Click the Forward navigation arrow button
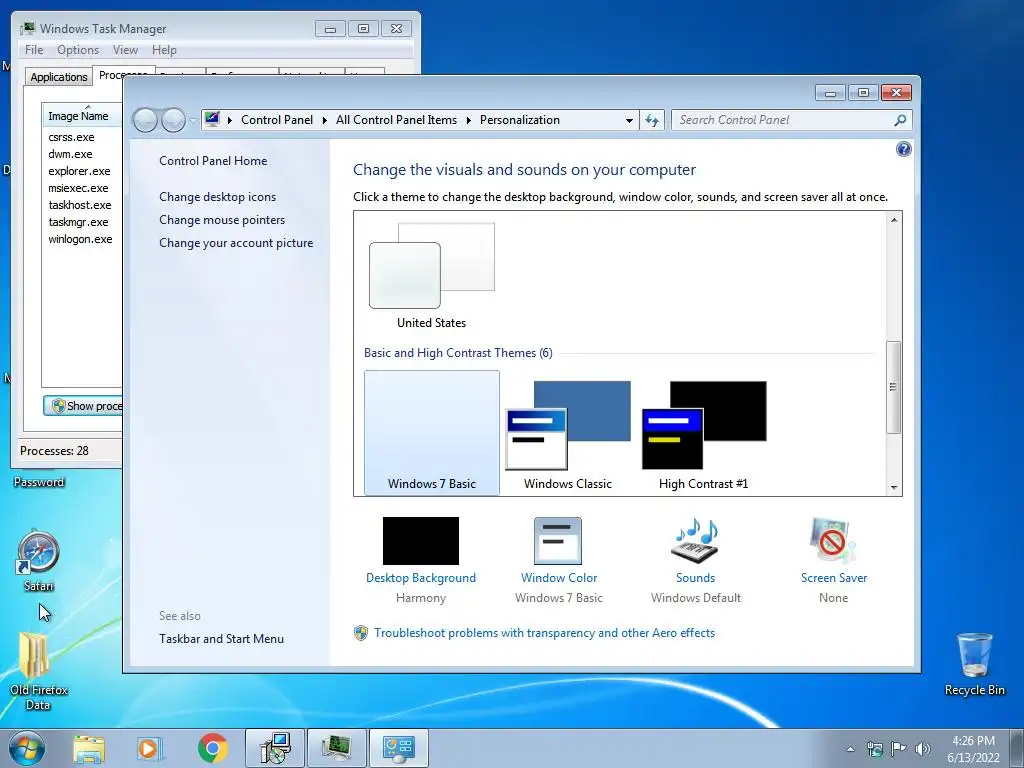 tap(173, 120)
